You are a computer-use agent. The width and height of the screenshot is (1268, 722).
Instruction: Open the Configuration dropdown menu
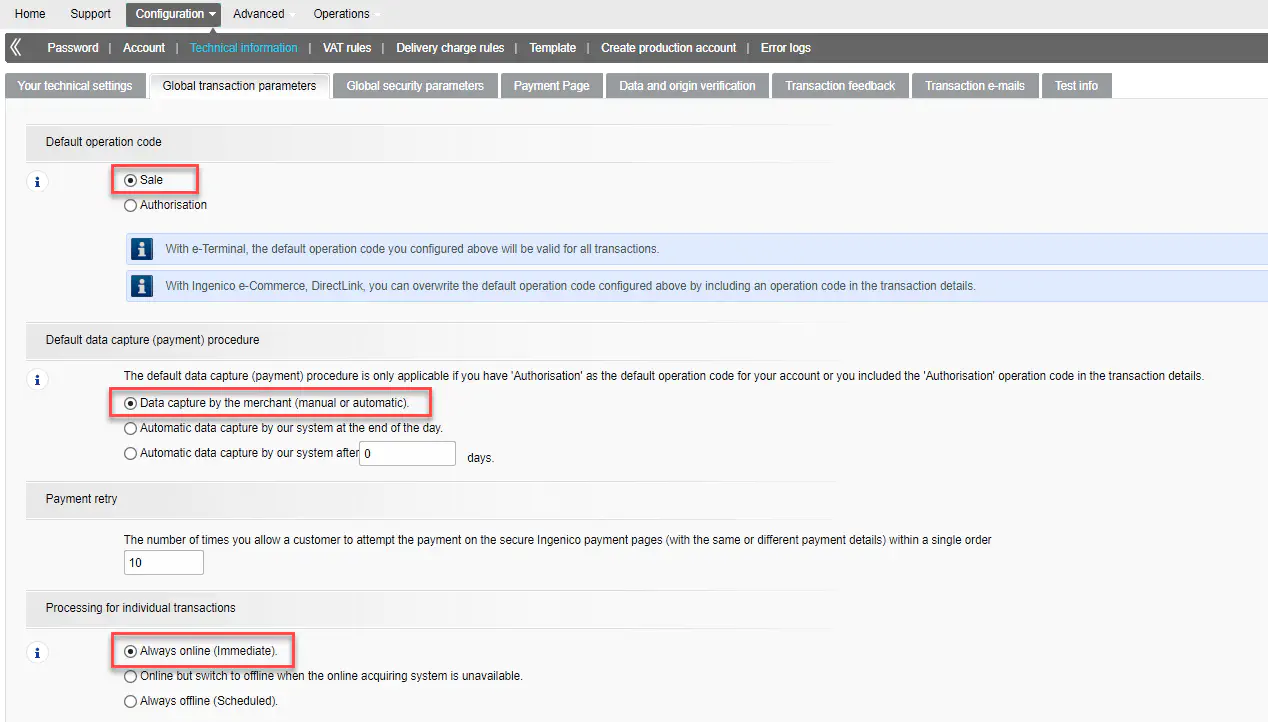pos(175,14)
